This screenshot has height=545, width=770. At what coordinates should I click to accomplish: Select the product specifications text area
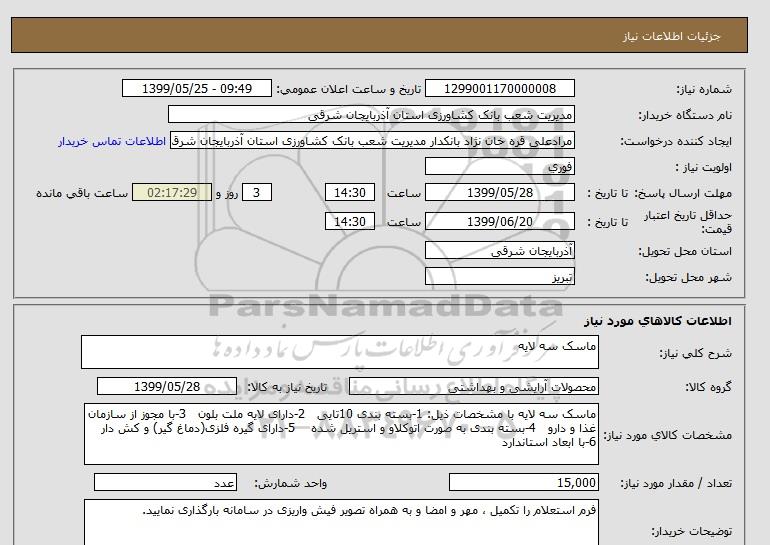[x=341, y=434]
